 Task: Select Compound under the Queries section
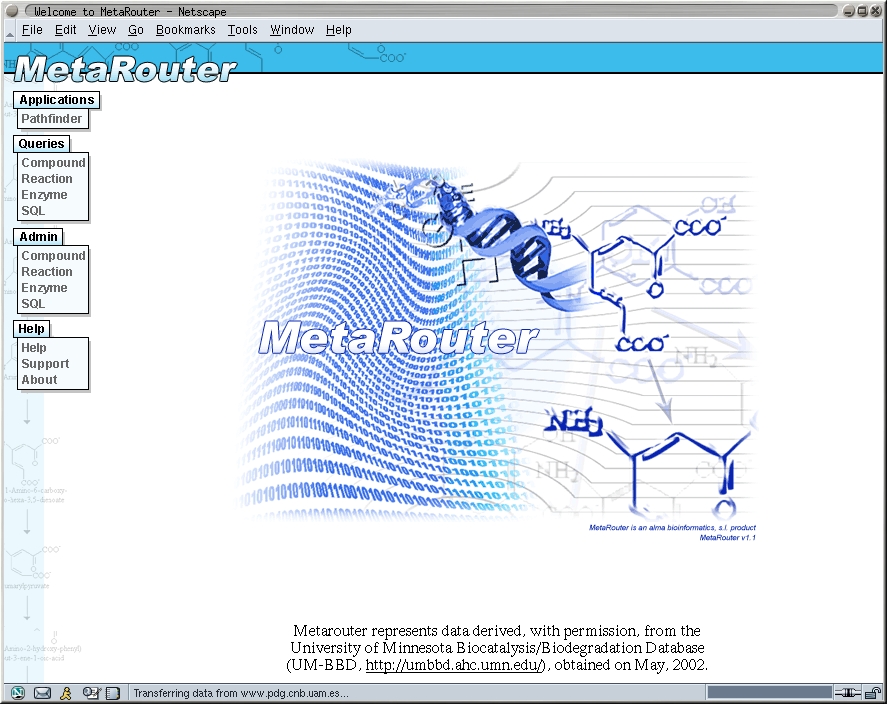[x=53, y=163]
